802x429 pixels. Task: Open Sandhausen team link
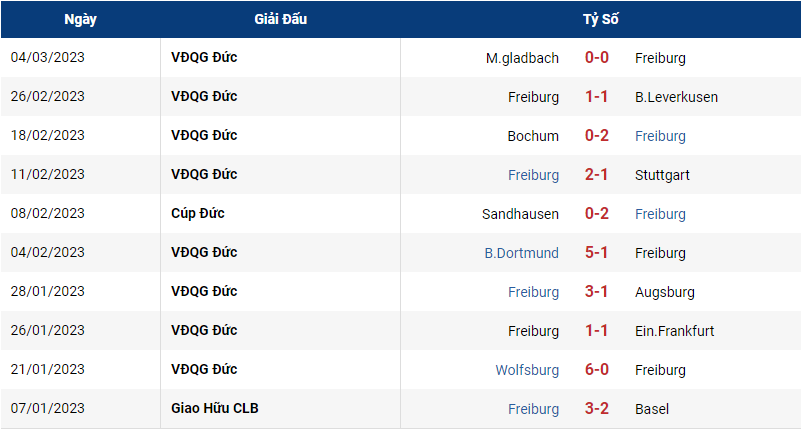click(520, 214)
